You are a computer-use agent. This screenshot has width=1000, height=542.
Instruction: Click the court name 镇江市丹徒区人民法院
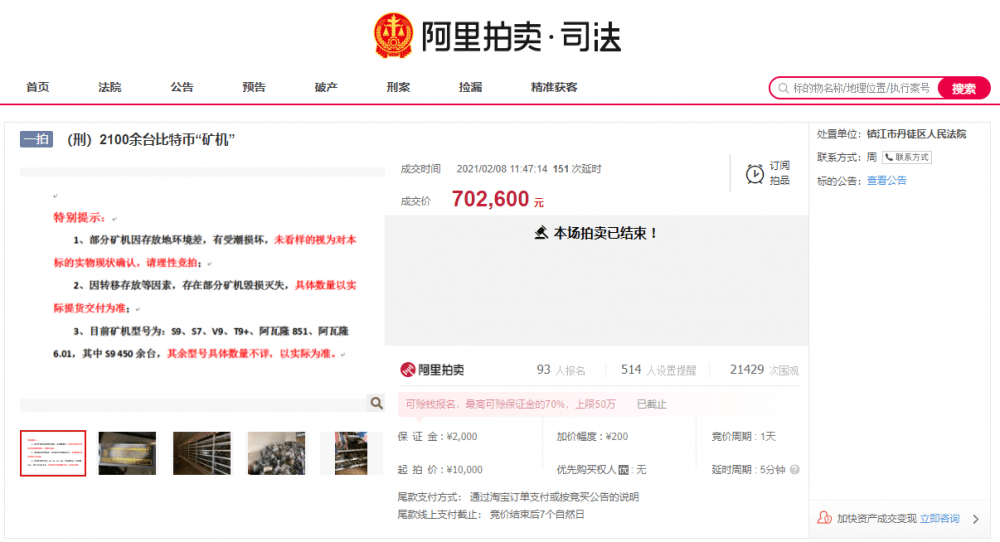(x=916, y=134)
